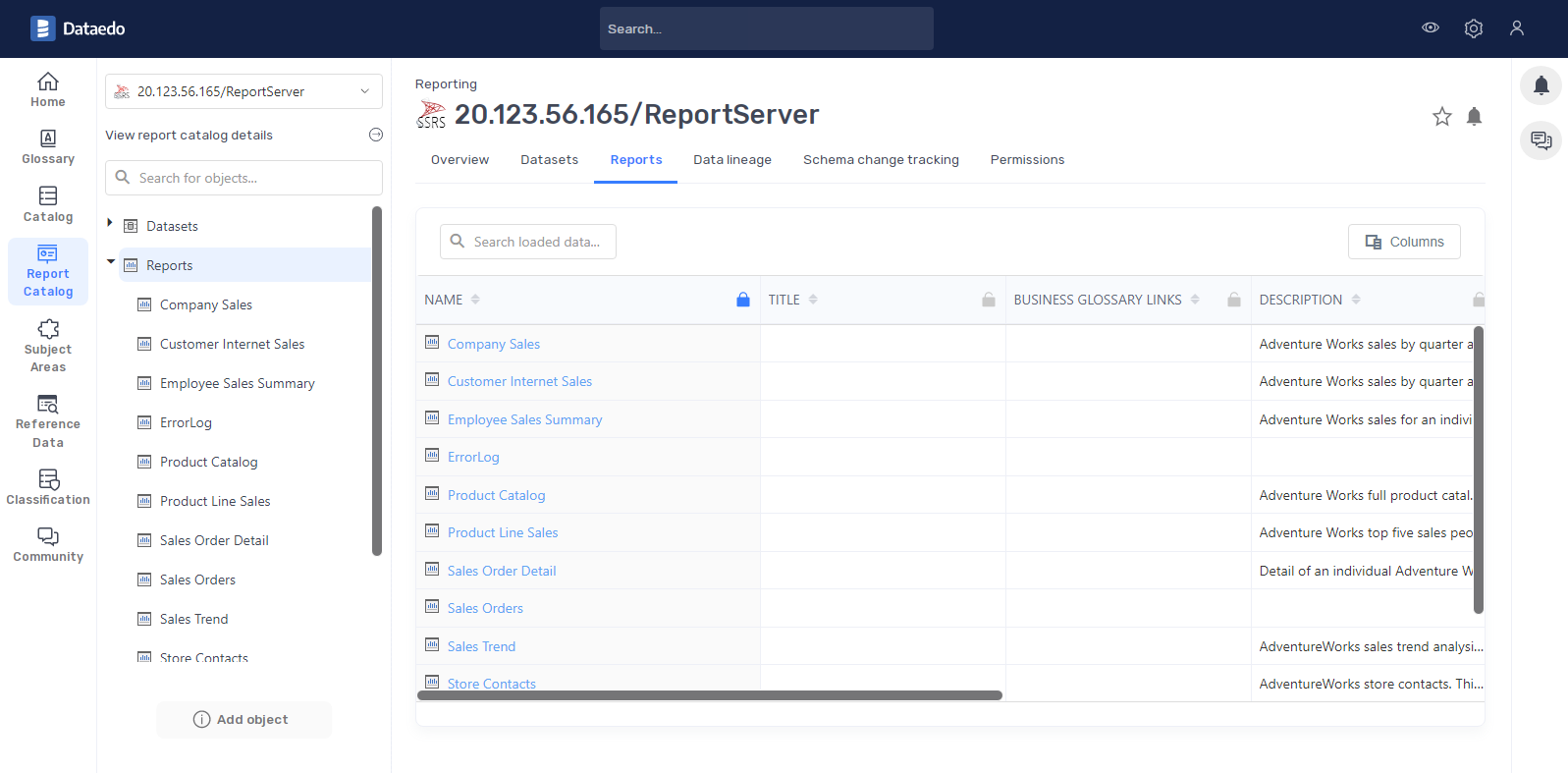Screen dimensions: 1568x773
Task: Toggle the eye view mode icon
Action: coord(1430,28)
